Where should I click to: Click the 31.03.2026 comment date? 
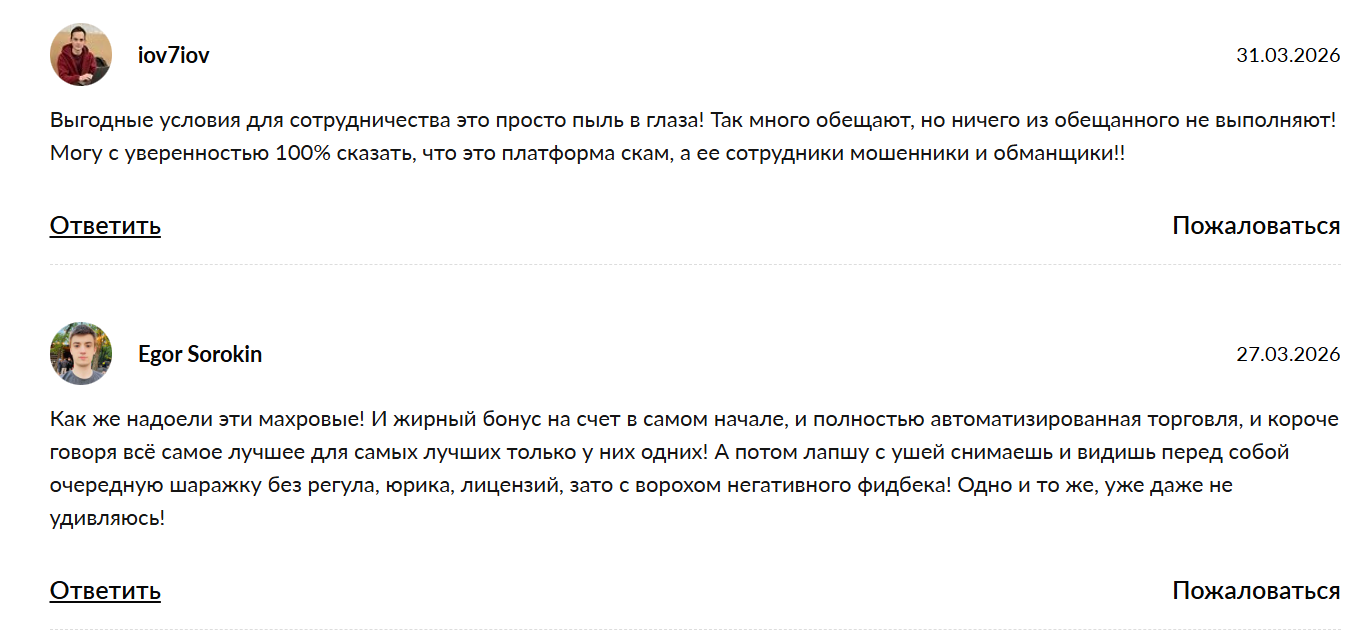pos(1288,56)
